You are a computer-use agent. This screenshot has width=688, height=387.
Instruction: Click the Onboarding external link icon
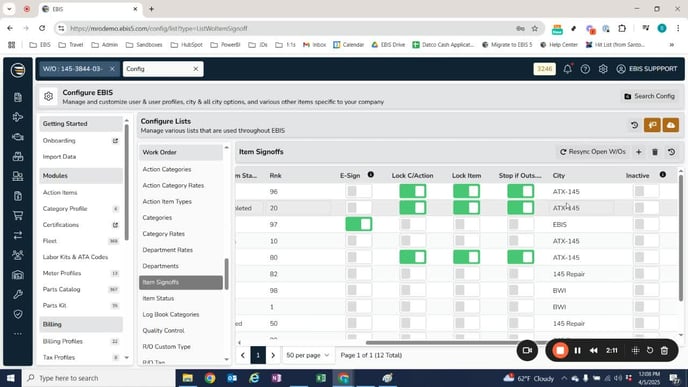tap(115, 140)
